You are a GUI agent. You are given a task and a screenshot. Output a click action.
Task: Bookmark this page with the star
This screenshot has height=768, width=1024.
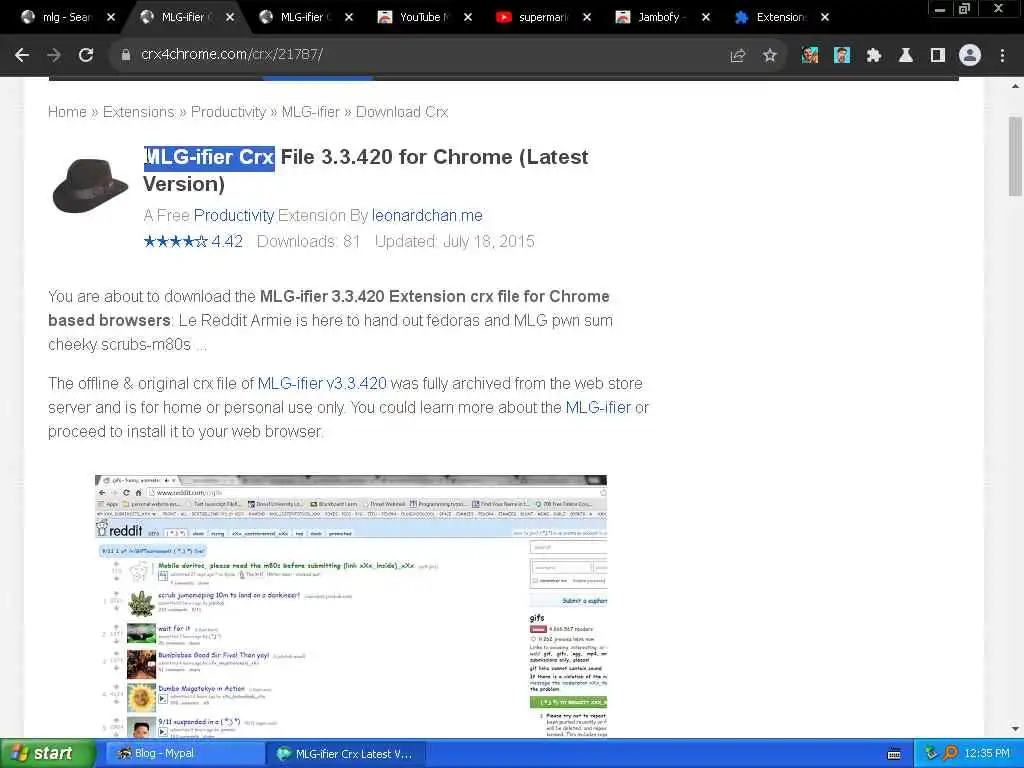(x=770, y=56)
